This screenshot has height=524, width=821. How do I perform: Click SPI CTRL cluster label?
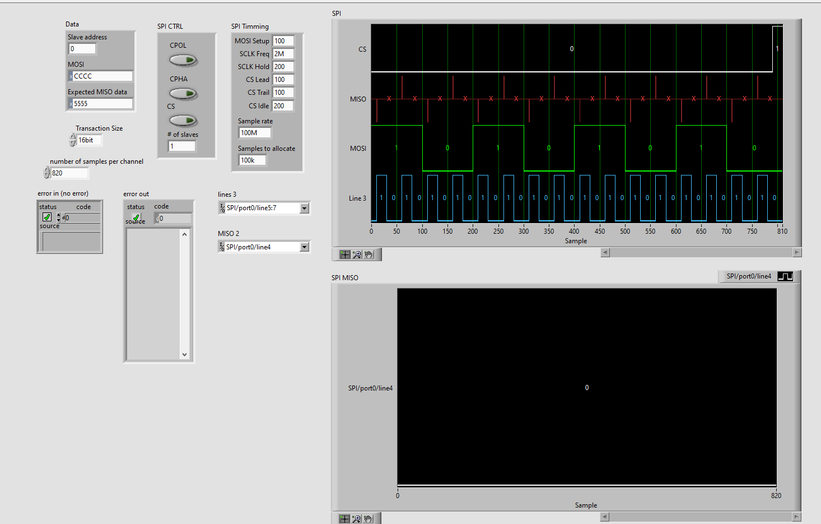170,26
